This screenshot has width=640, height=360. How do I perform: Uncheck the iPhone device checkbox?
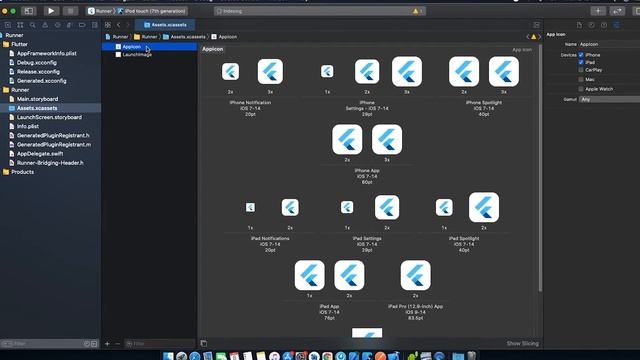tap(581, 55)
